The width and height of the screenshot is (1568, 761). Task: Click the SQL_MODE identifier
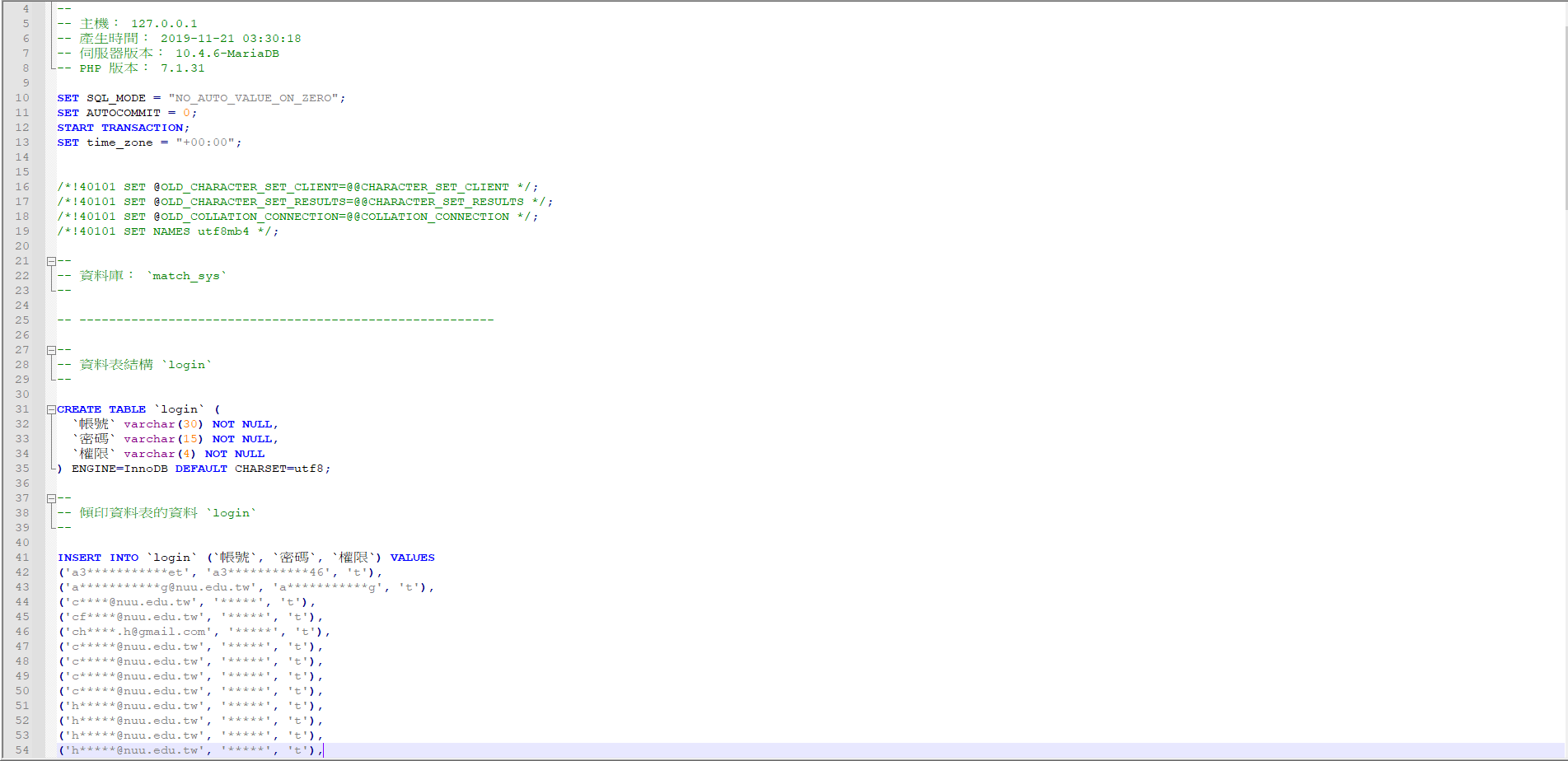tap(116, 98)
